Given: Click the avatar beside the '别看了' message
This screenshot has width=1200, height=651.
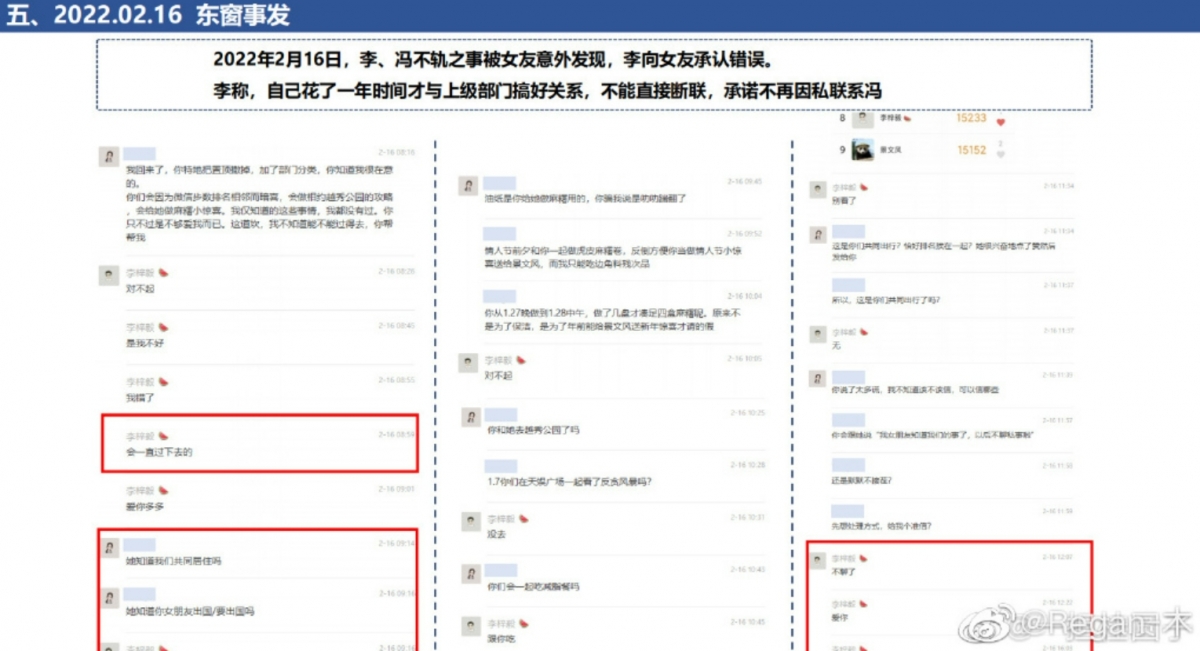Looking at the screenshot, I should [817, 189].
